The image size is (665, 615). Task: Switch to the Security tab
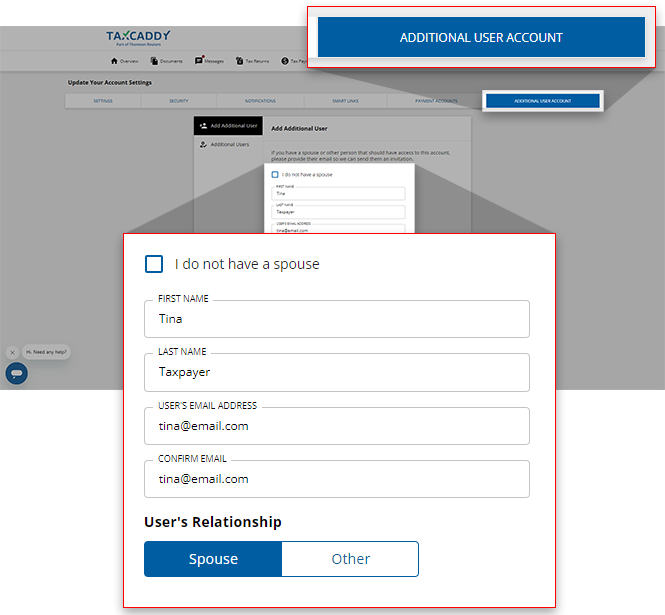(179, 101)
